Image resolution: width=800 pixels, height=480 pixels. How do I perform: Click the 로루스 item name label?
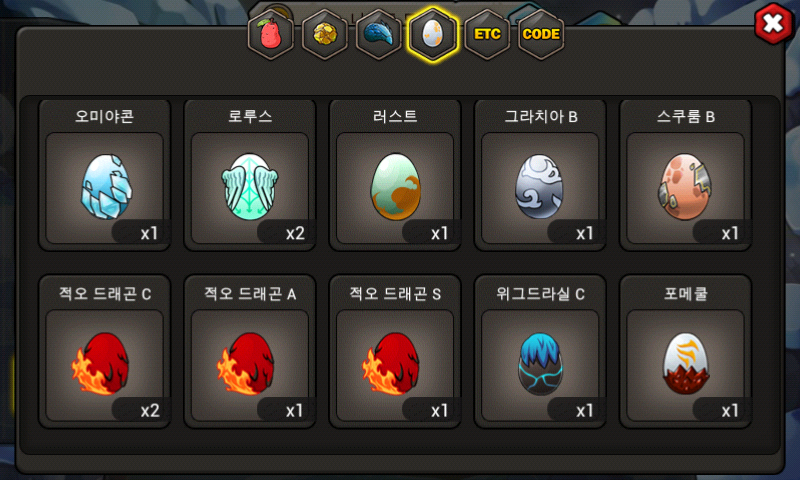tap(250, 116)
